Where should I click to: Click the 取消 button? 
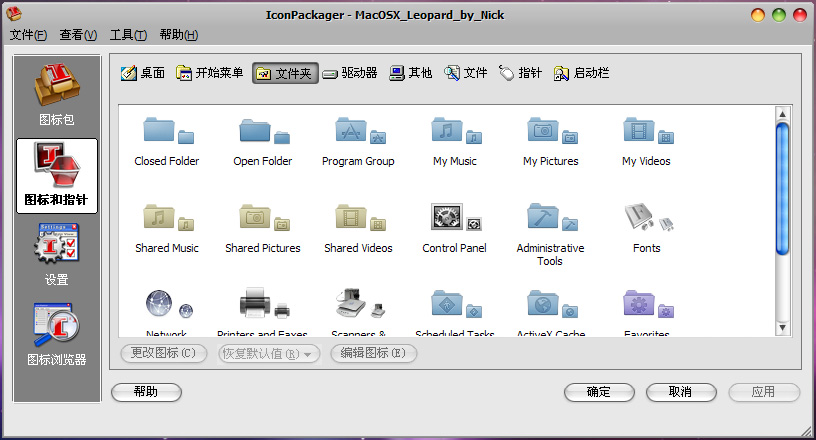(681, 392)
